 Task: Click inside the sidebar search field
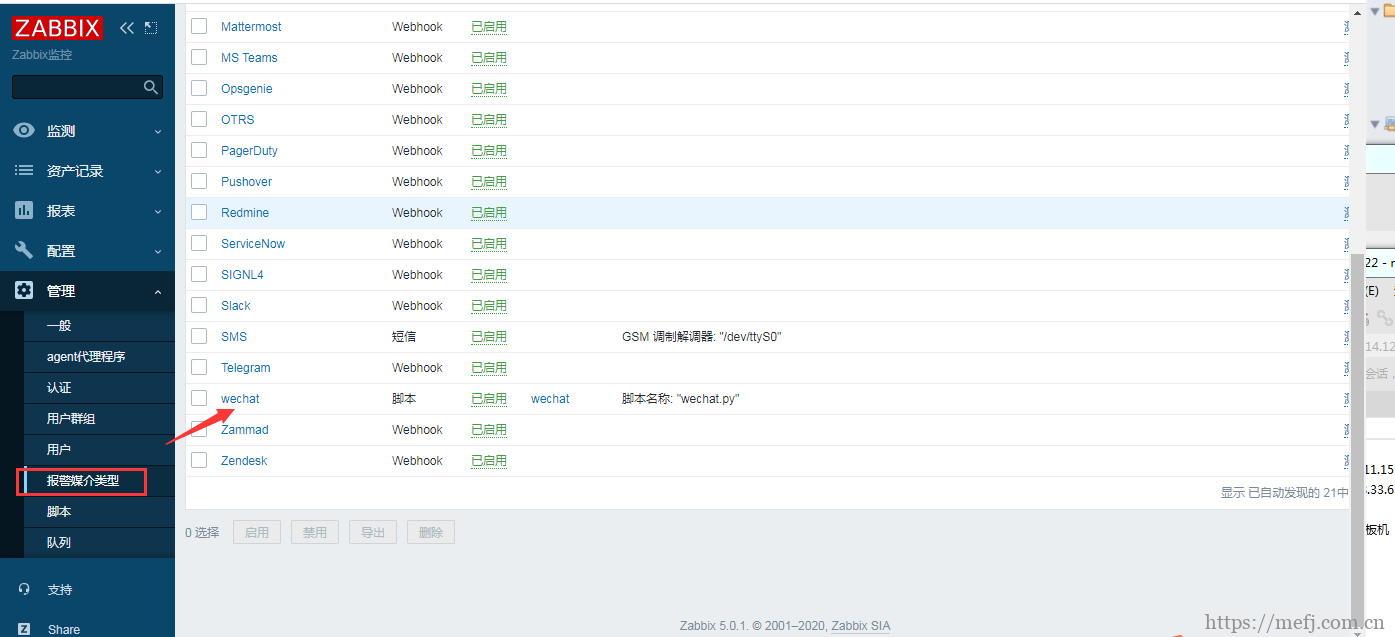(75, 88)
